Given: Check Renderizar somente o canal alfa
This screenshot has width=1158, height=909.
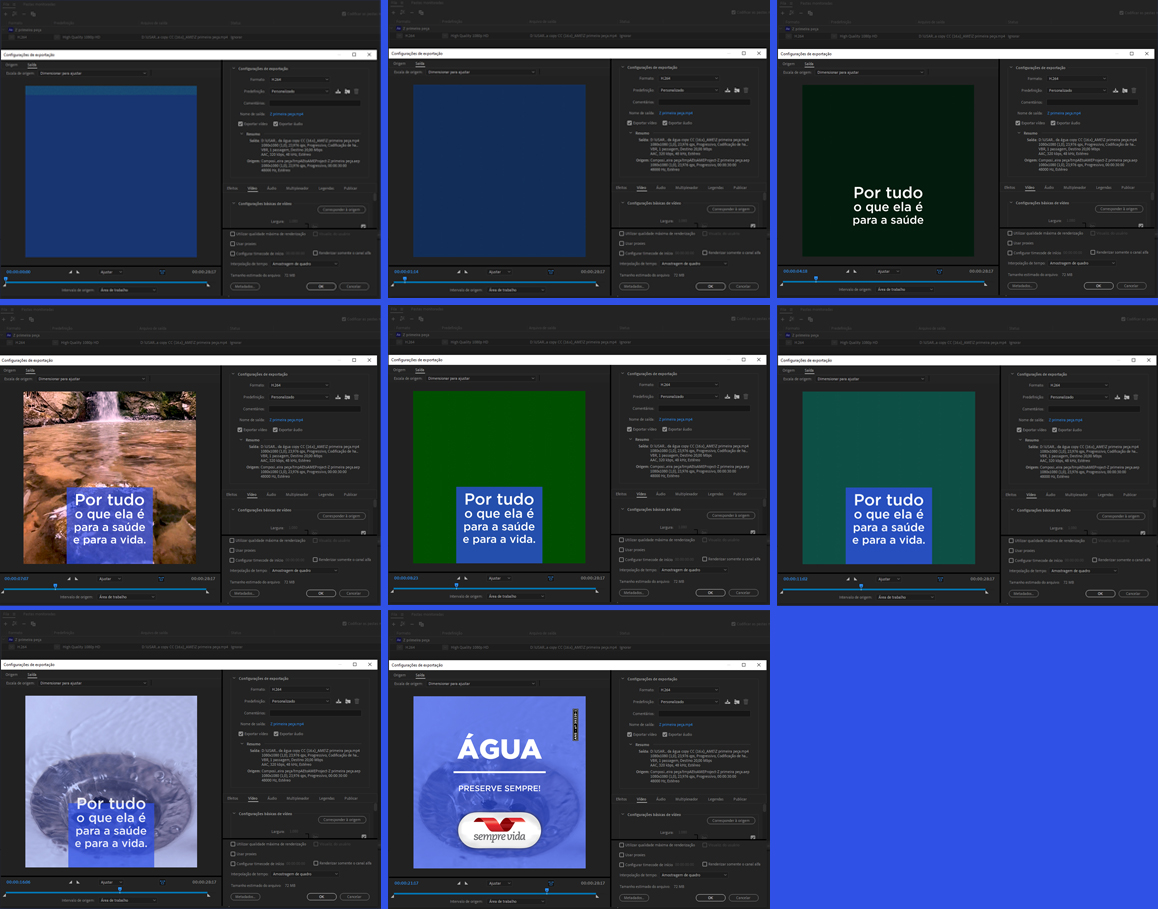Looking at the screenshot, I should pyautogui.click(x=315, y=252).
